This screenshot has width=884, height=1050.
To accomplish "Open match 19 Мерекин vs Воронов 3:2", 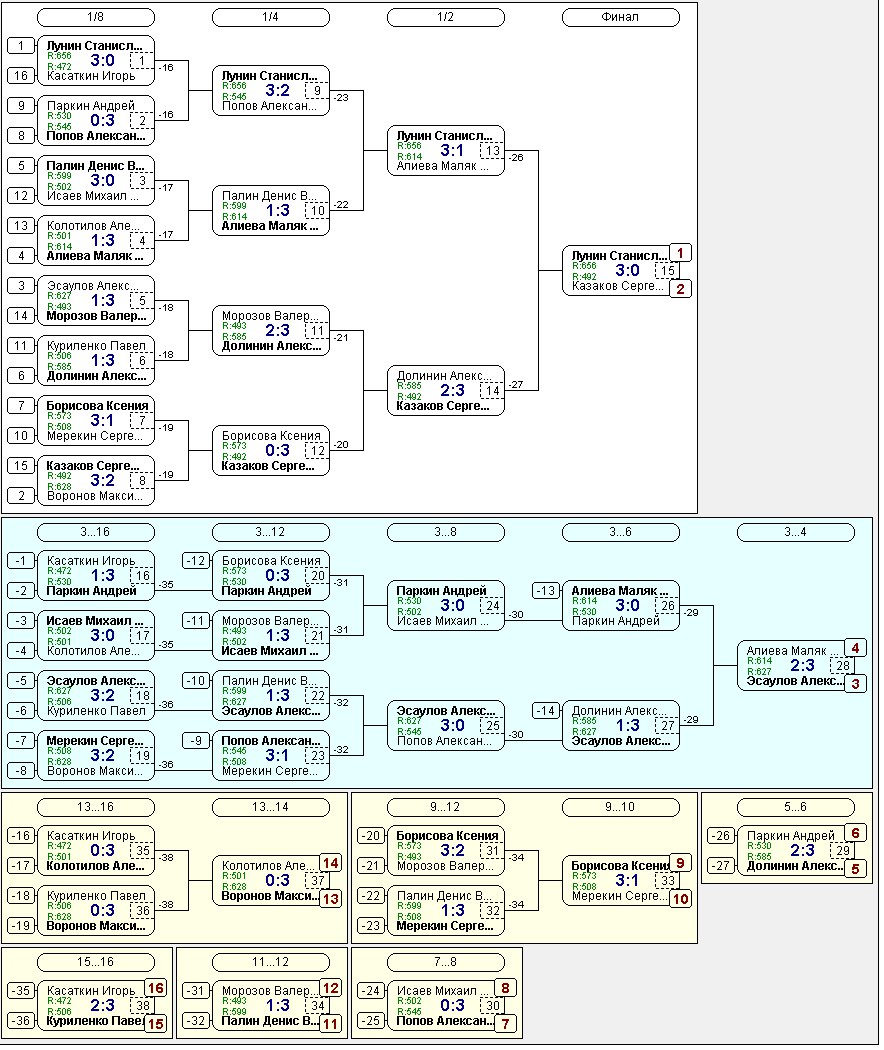I will pyautogui.click(x=96, y=755).
